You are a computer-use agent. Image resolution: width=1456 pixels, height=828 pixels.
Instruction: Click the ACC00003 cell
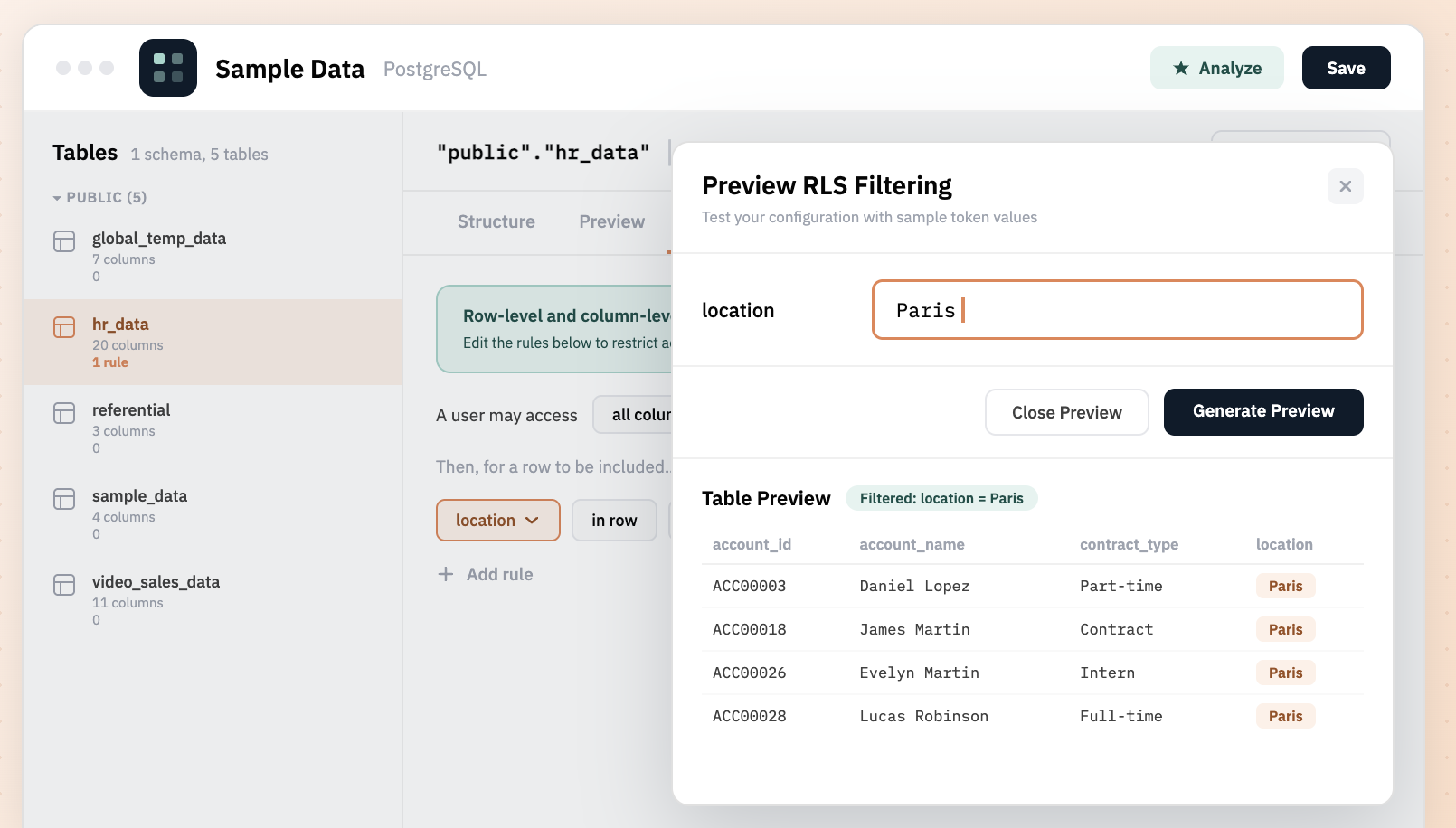(x=750, y=586)
